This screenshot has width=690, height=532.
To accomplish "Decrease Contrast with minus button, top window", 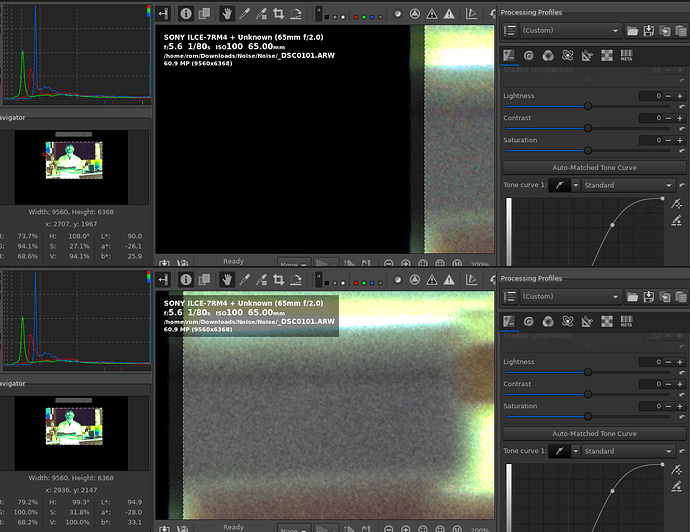I will point(668,117).
